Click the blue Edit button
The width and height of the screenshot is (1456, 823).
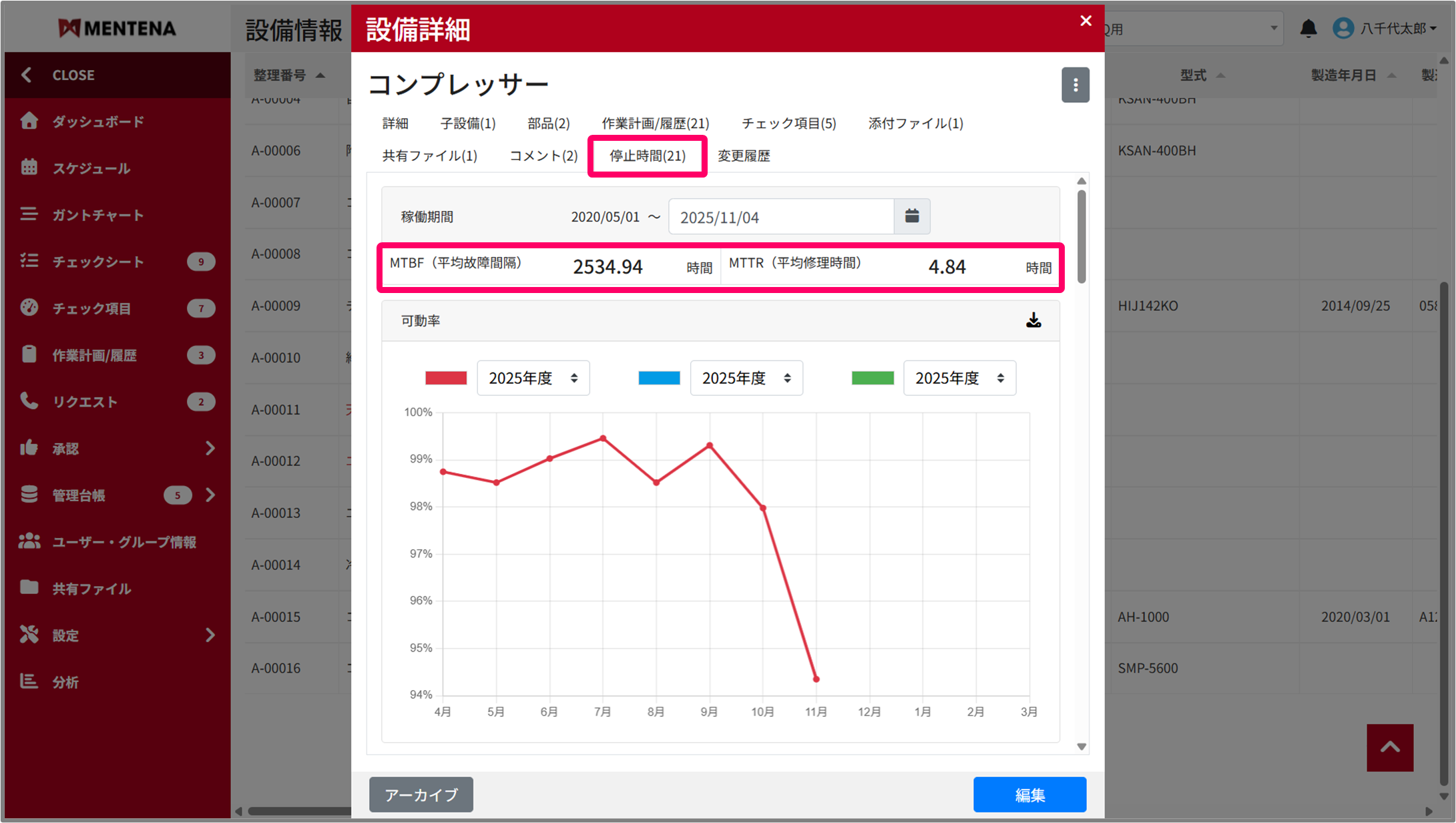point(1029,794)
